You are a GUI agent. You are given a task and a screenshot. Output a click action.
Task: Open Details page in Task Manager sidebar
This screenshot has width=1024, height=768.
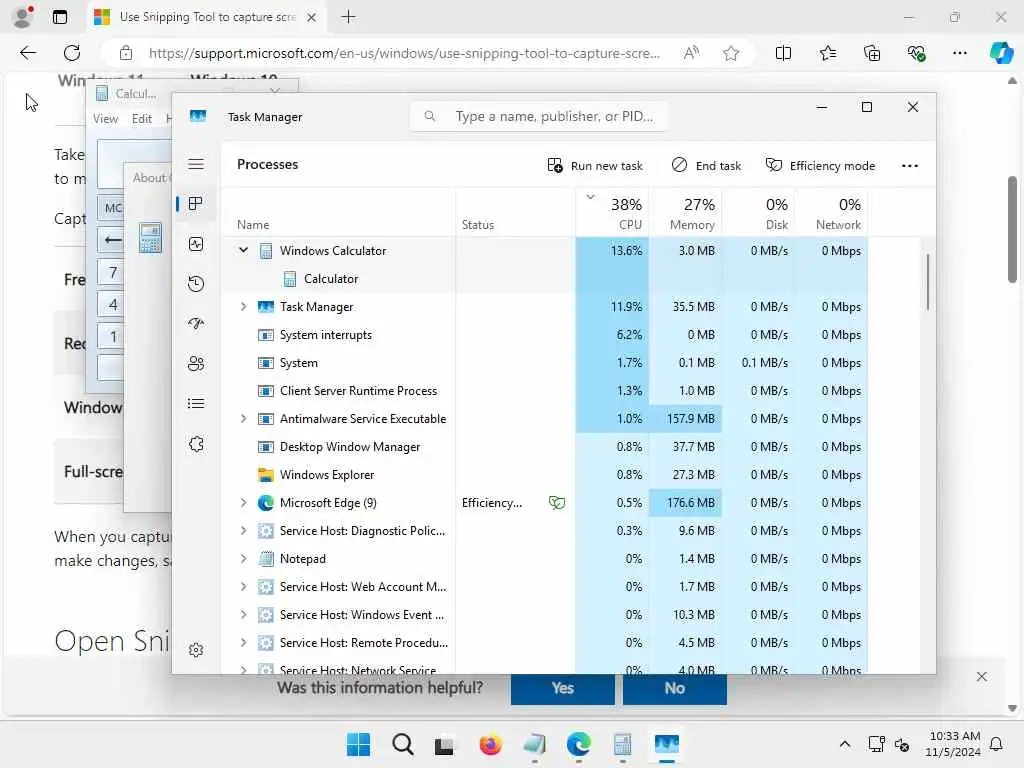(196, 404)
